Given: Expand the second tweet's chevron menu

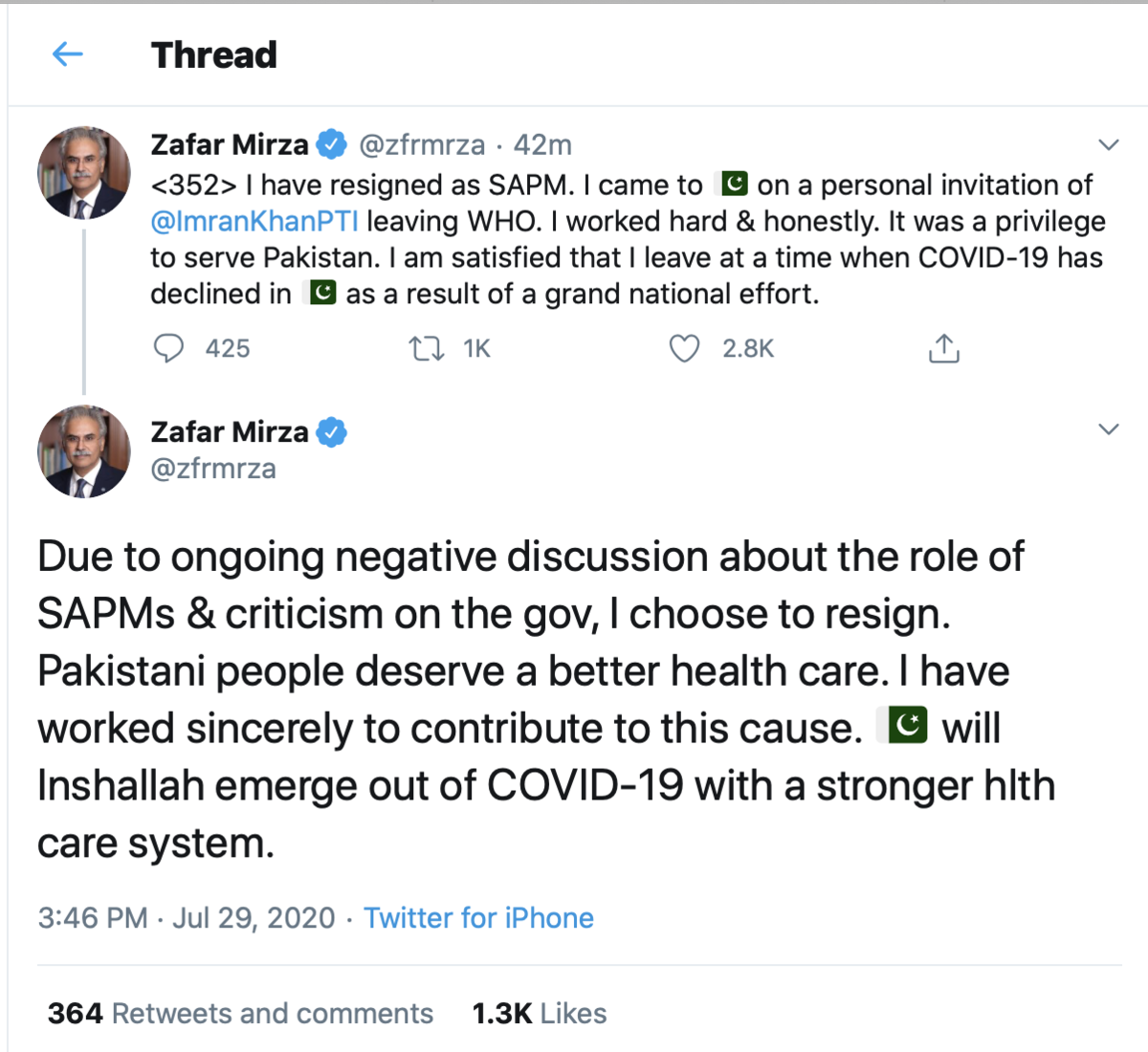Looking at the screenshot, I should coord(1108,428).
